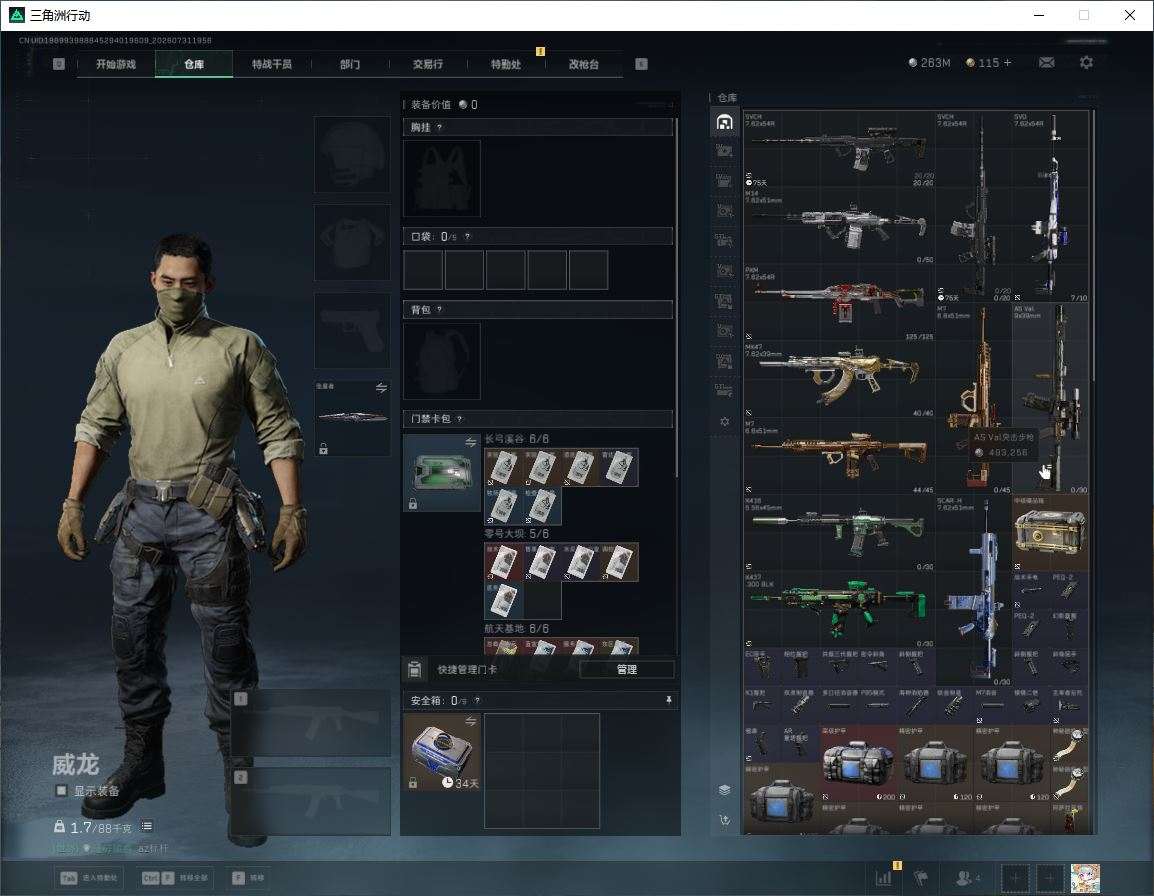This screenshot has height=896, width=1154.
Task: Select the empty pistol slot
Action: pyautogui.click(x=353, y=331)
